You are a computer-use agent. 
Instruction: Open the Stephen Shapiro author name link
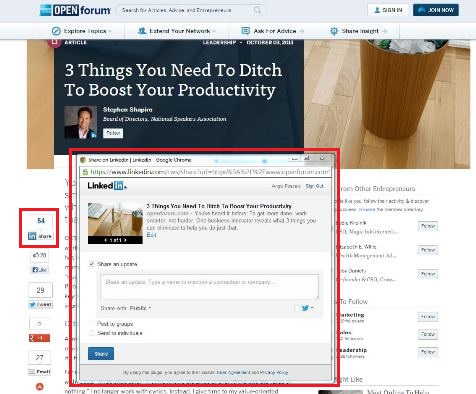(x=128, y=109)
